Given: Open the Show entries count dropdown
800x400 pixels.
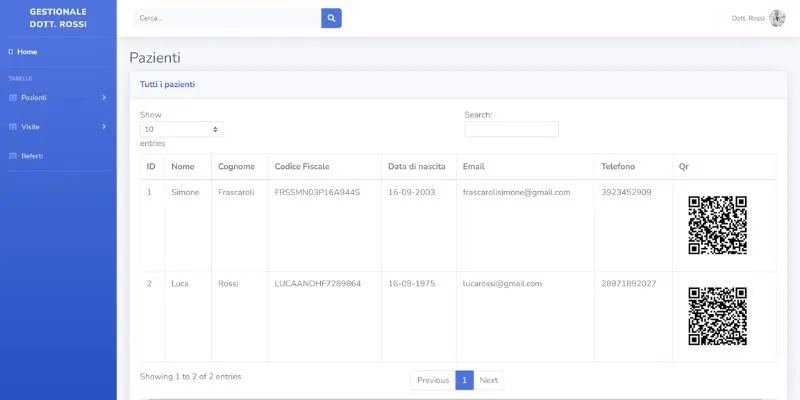Looking at the screenshot, I should point(181,129).
